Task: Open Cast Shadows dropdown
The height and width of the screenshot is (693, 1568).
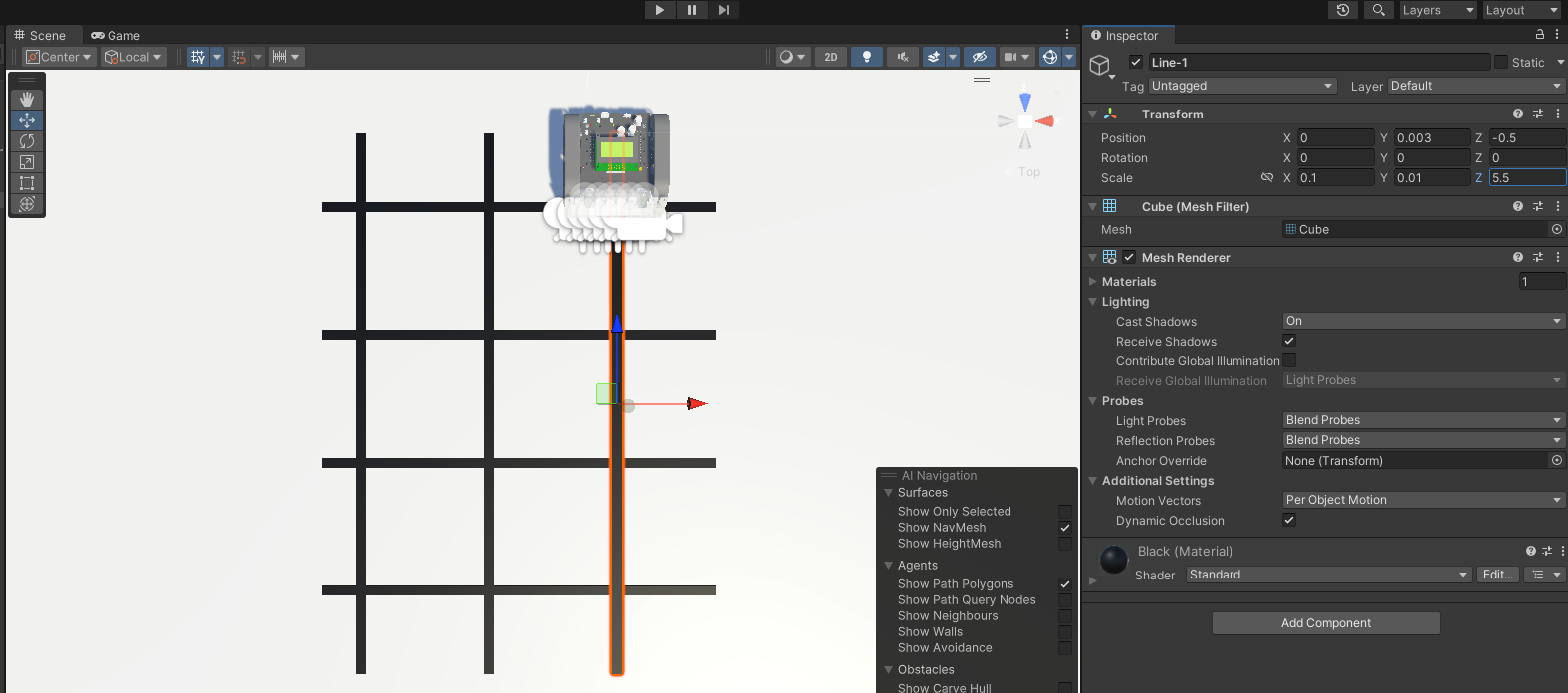Action: [1424, 321]
